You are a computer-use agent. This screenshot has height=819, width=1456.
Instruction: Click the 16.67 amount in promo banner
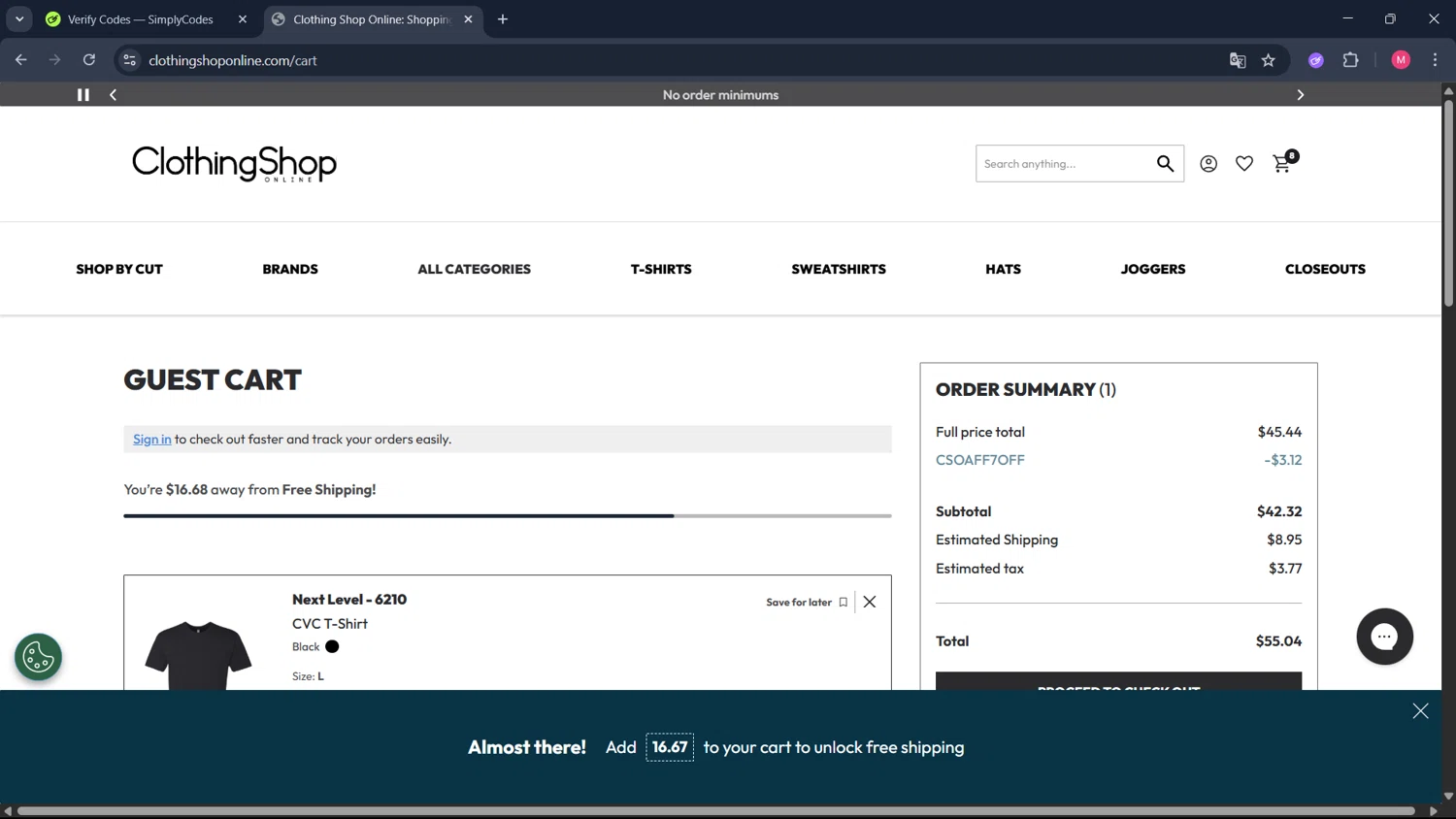tap(670, 747)
